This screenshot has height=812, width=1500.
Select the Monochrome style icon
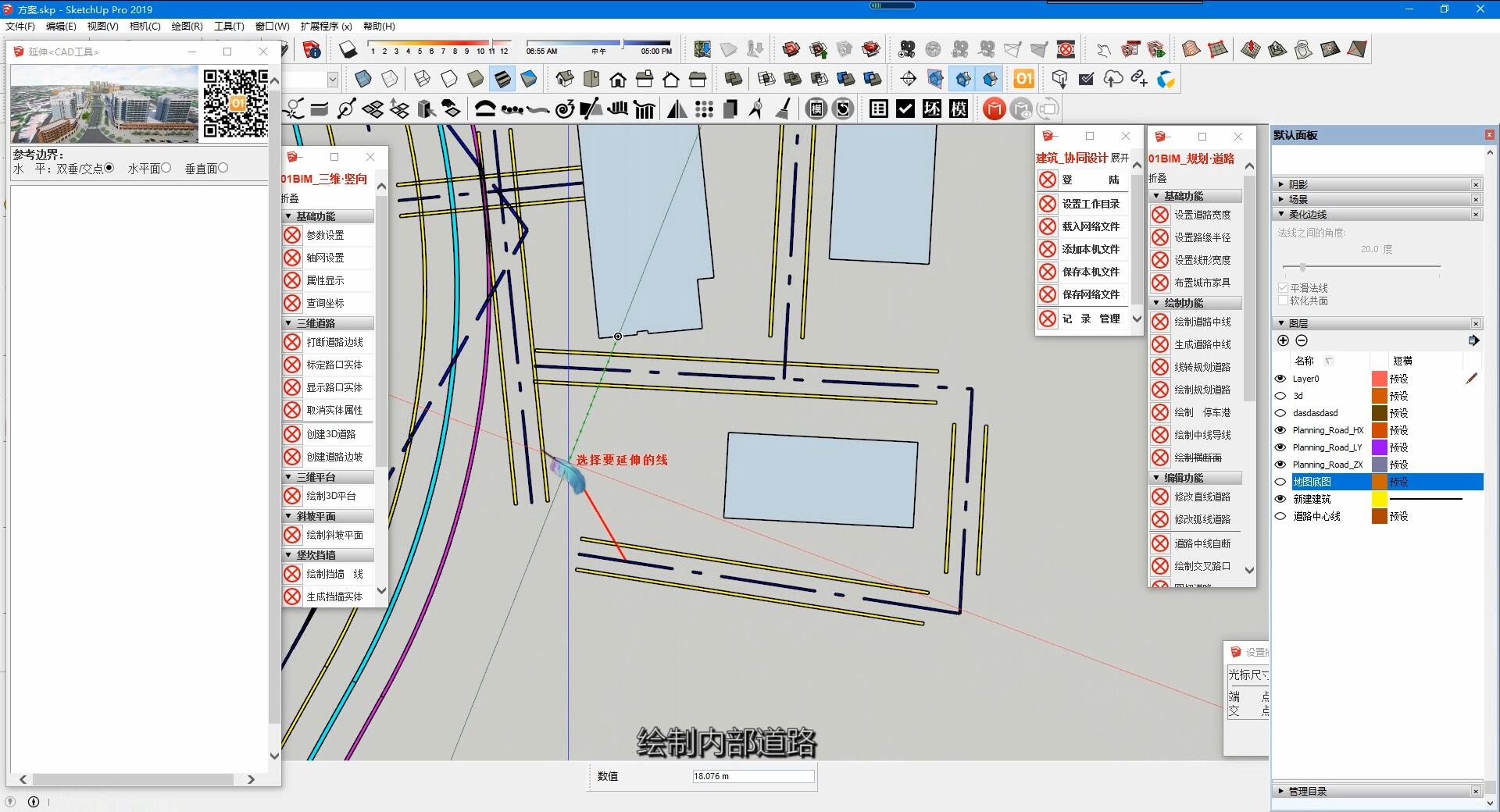pos(529,79)
